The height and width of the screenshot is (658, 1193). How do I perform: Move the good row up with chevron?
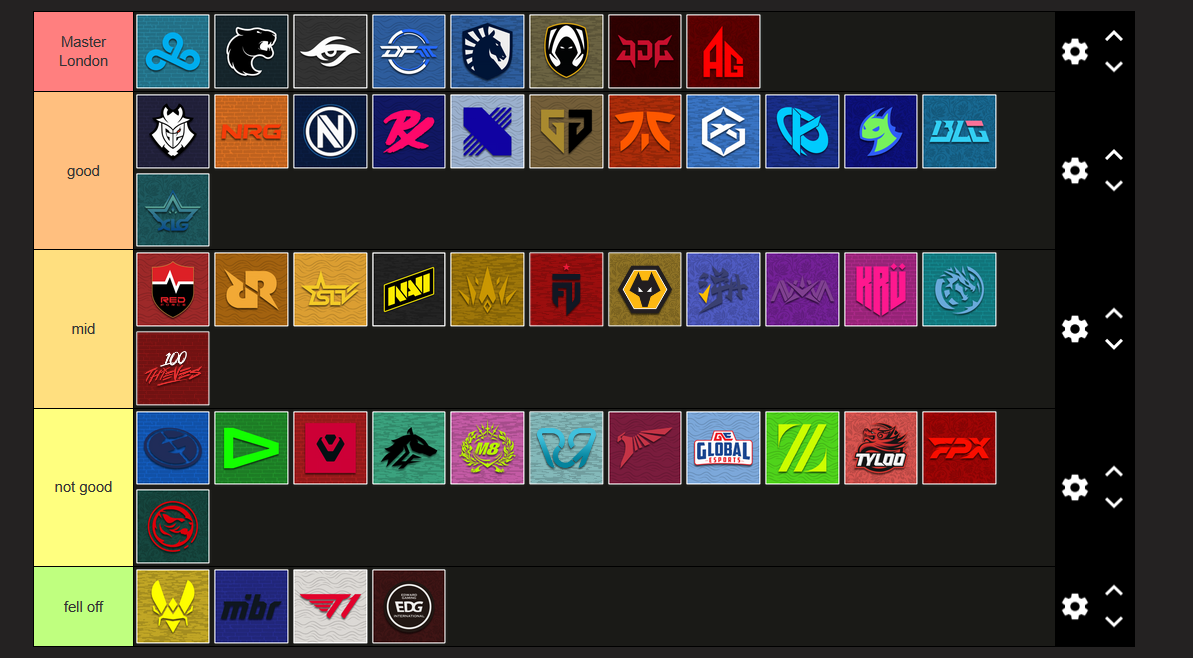click(1114, 155)
